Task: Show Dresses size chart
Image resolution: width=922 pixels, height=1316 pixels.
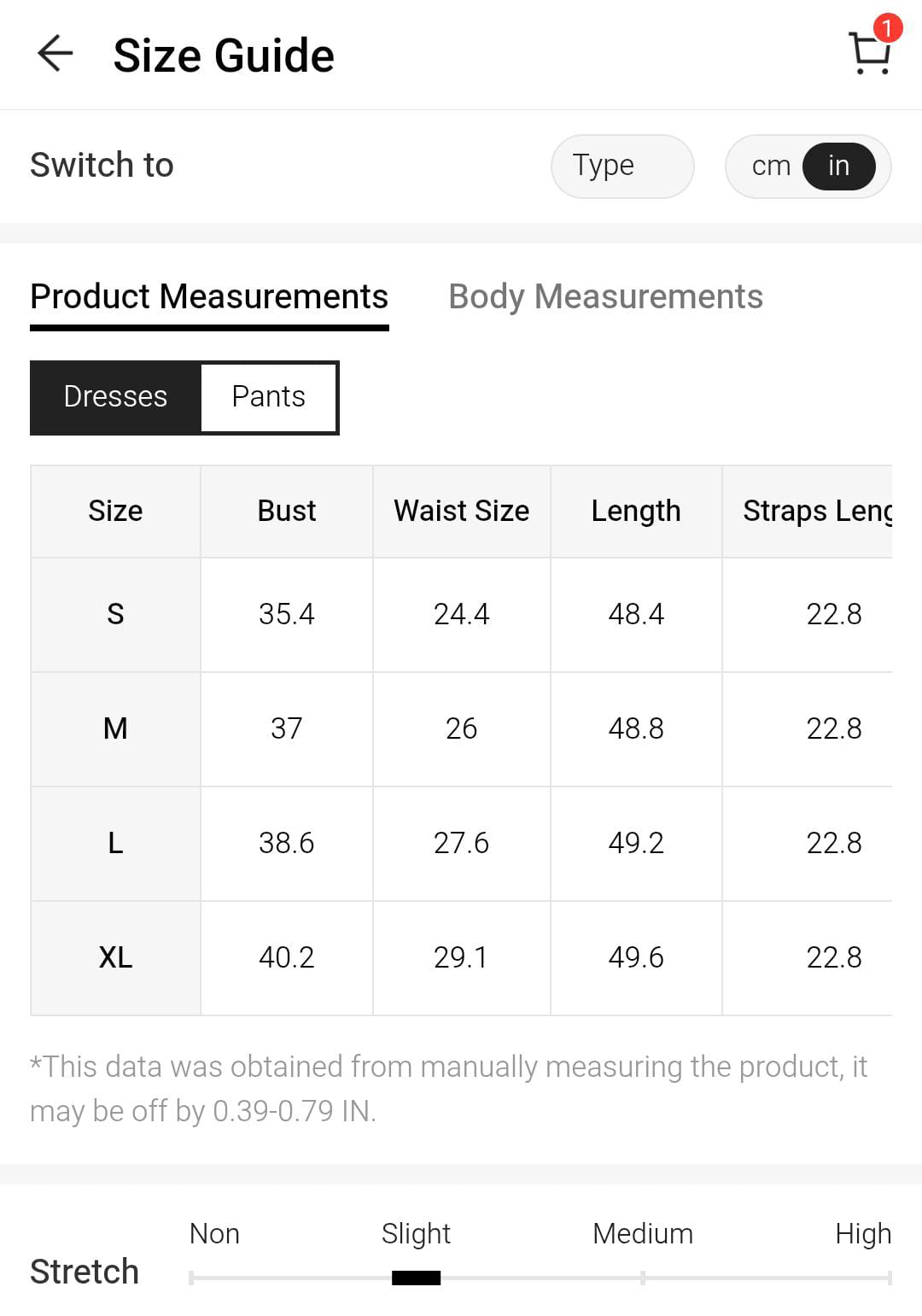Action: (x=116, y=397)
